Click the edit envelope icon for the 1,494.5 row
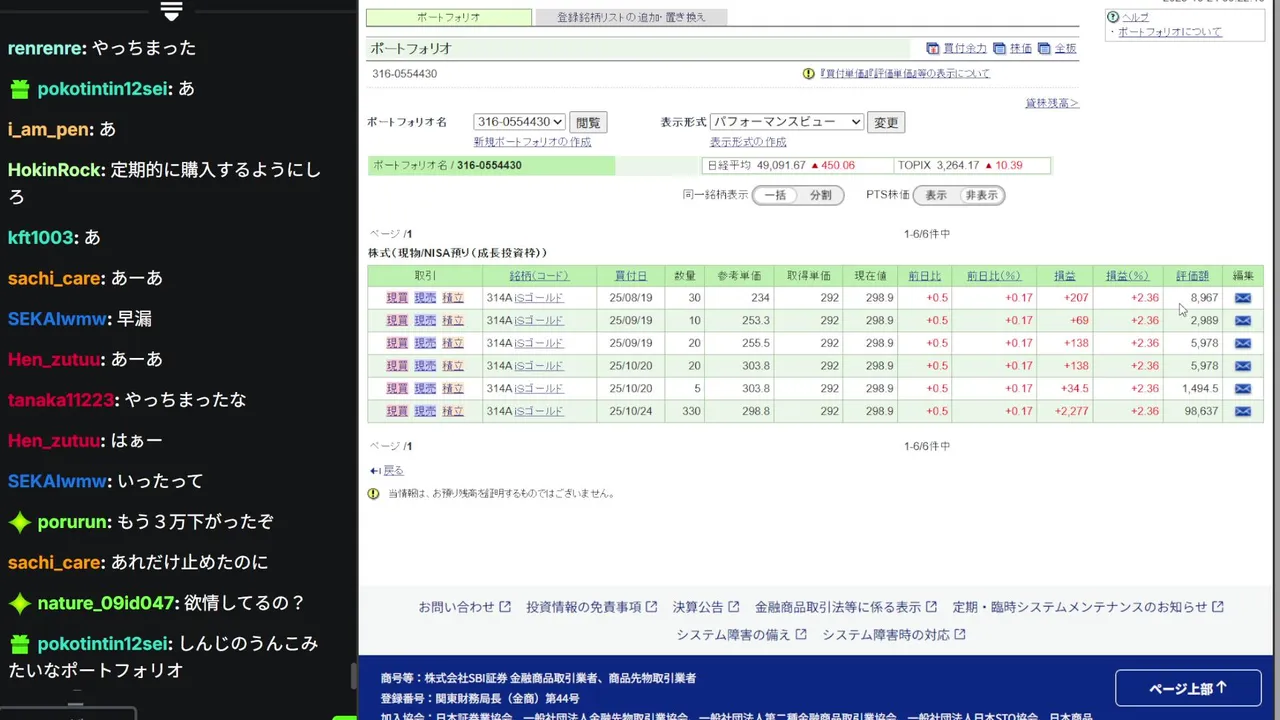Image resolution: width=1280 pixels, height=720 pixels. (1242, 389)
